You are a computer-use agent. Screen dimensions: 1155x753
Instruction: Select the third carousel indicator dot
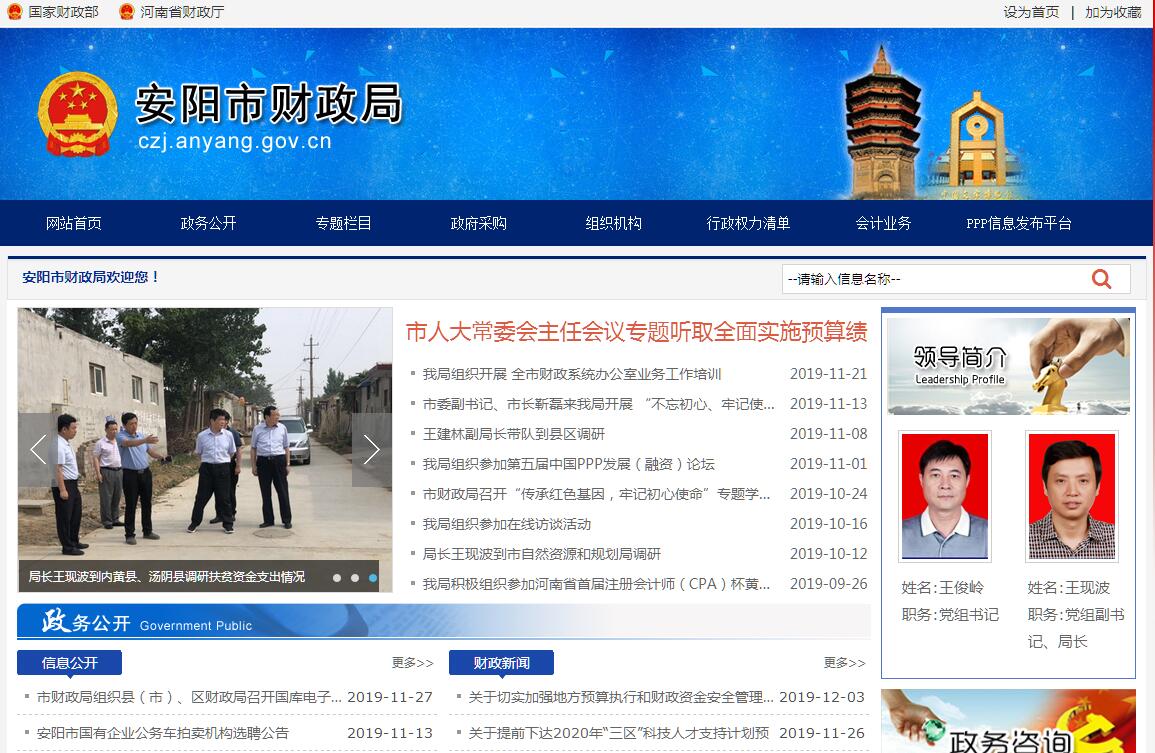point(373,578)
